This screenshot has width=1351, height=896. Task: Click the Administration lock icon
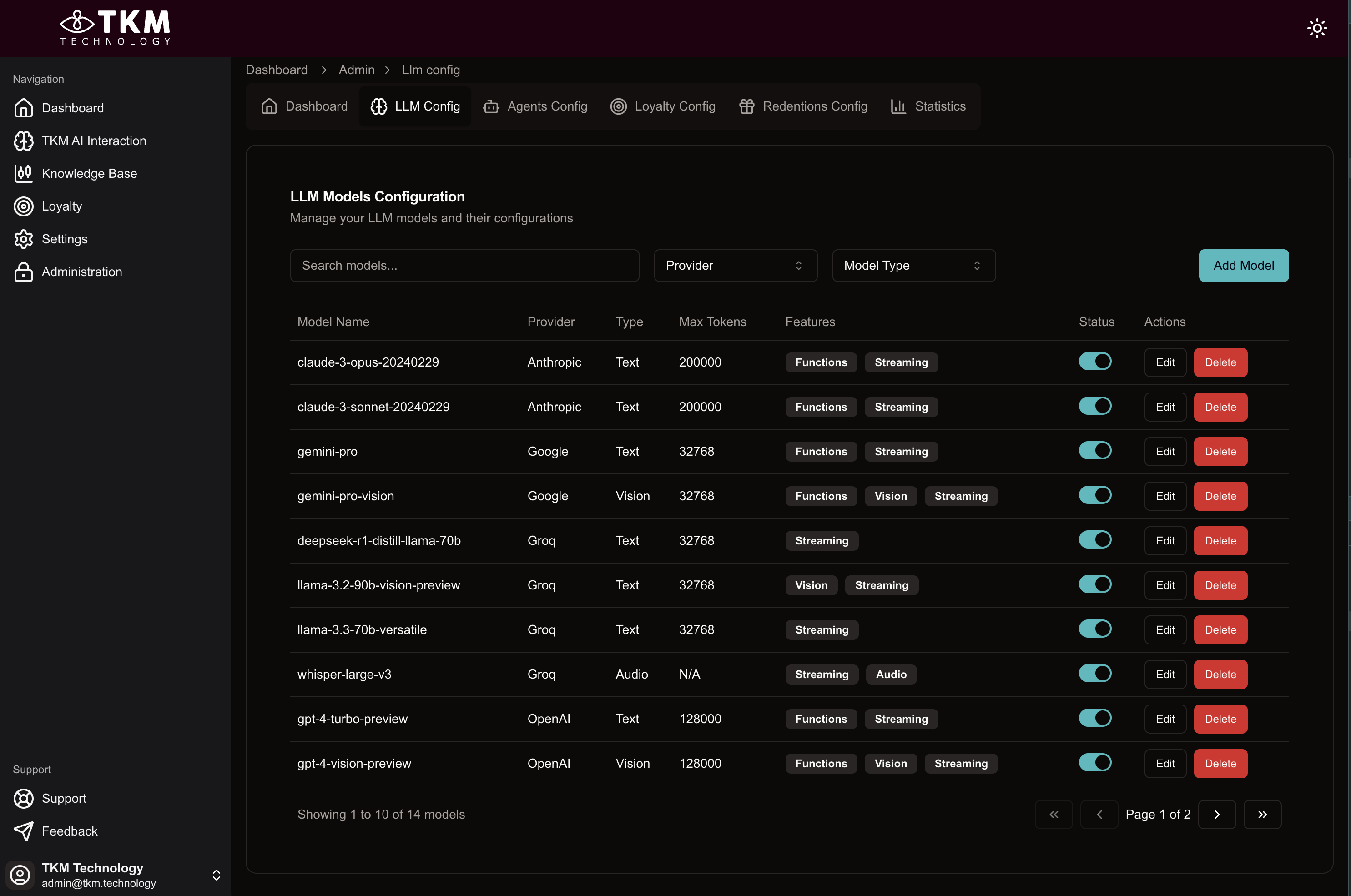pyautogui.click(x=24, y=272)
